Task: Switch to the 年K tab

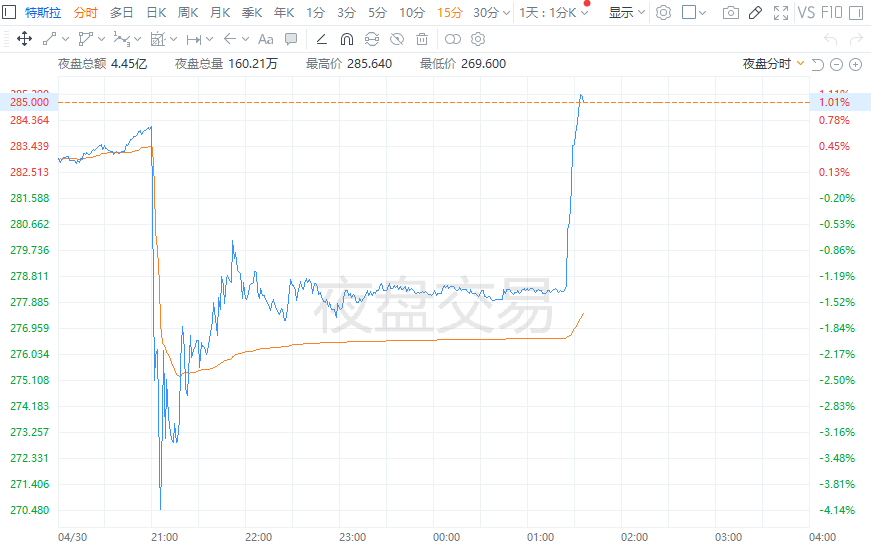Action: 284,12
